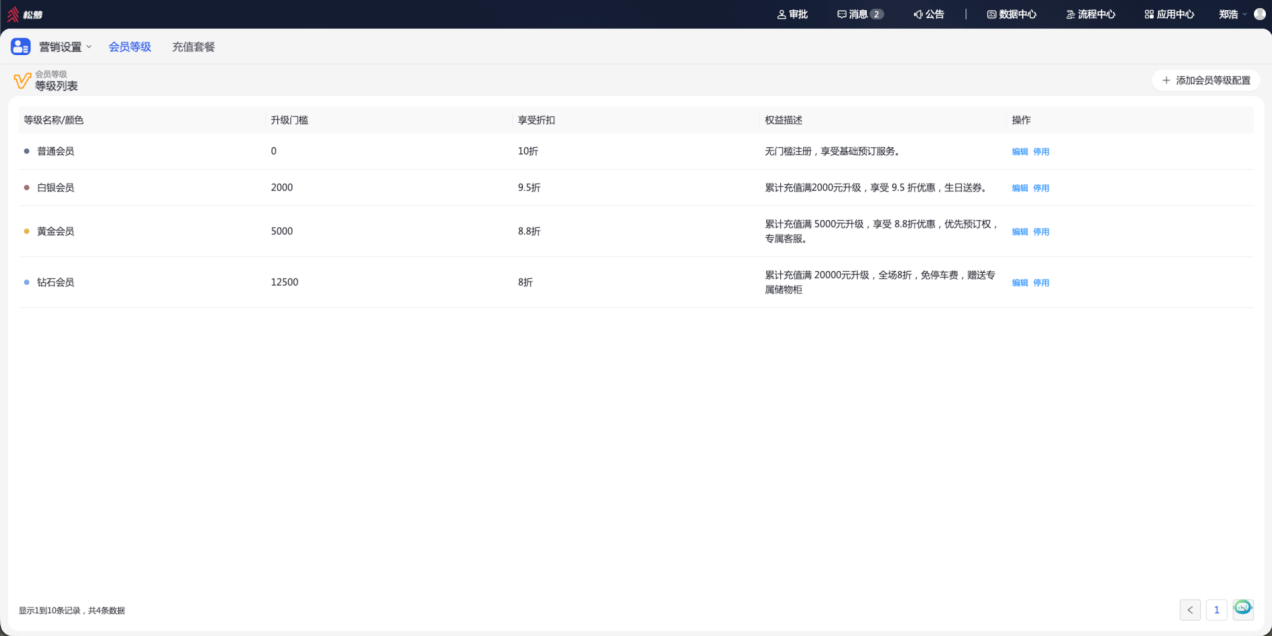This screenshot has width=1272, height=636.
Task: Click the 10折 discount cell
Action: [529, 151]
